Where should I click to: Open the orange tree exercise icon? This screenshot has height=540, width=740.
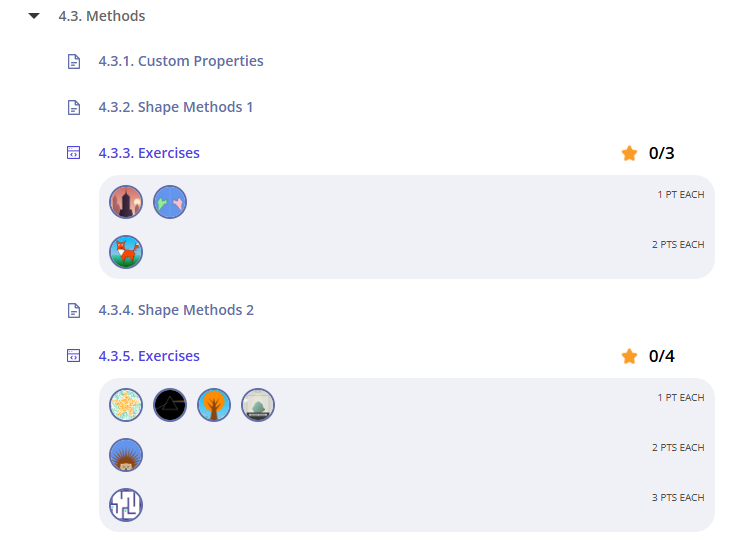[x=214, y=405]
